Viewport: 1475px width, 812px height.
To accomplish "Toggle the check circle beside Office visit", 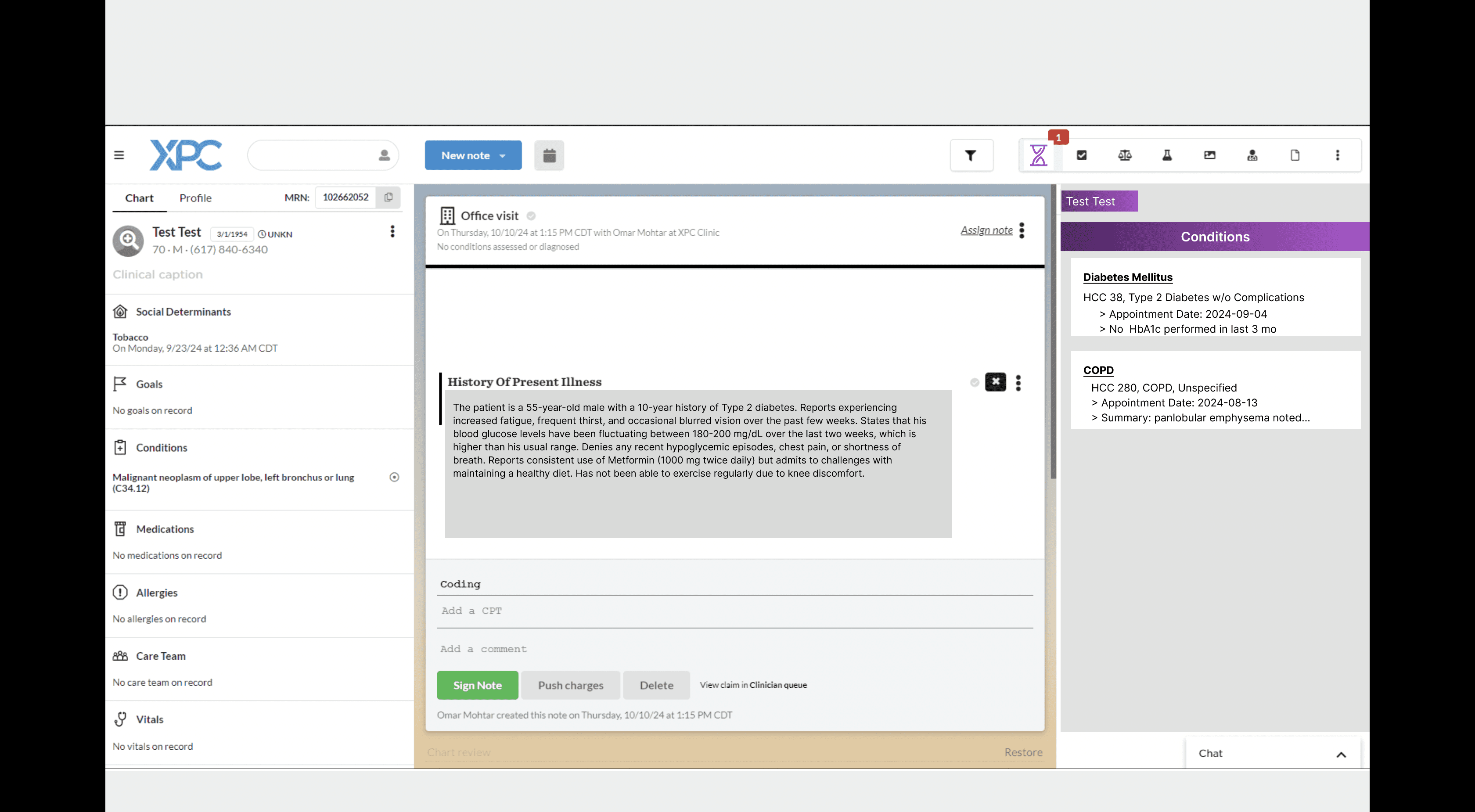I will click(531, 216).
